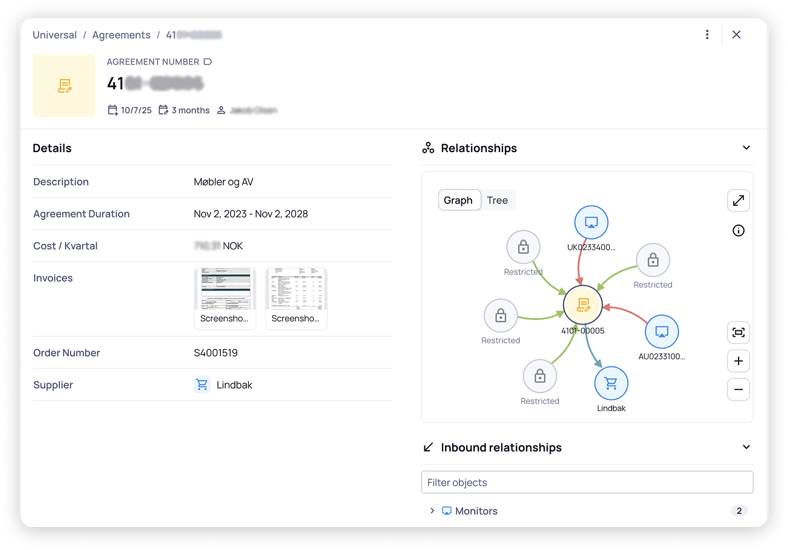This screenshot has height=550, width=788.
Task: Switch to Tree view
Action: 497,200
